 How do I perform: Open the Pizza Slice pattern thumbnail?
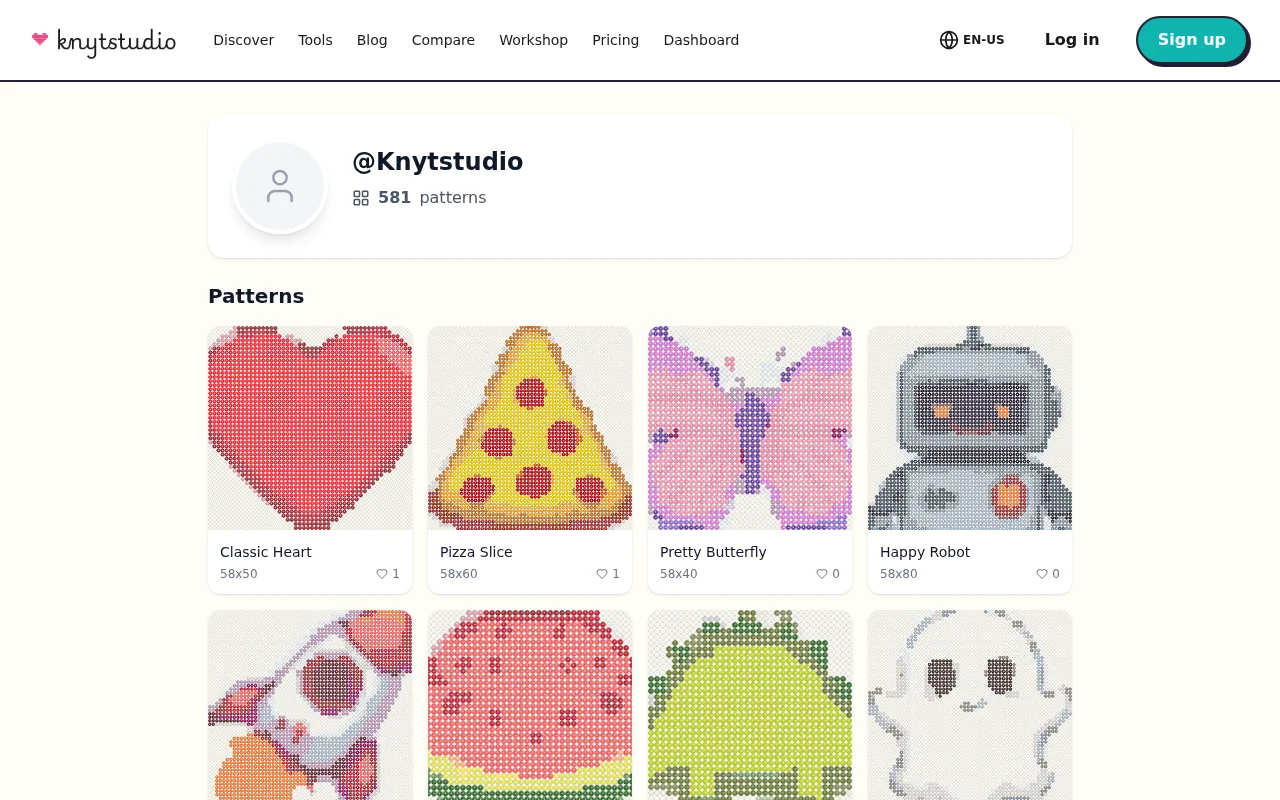click(530, 428)
